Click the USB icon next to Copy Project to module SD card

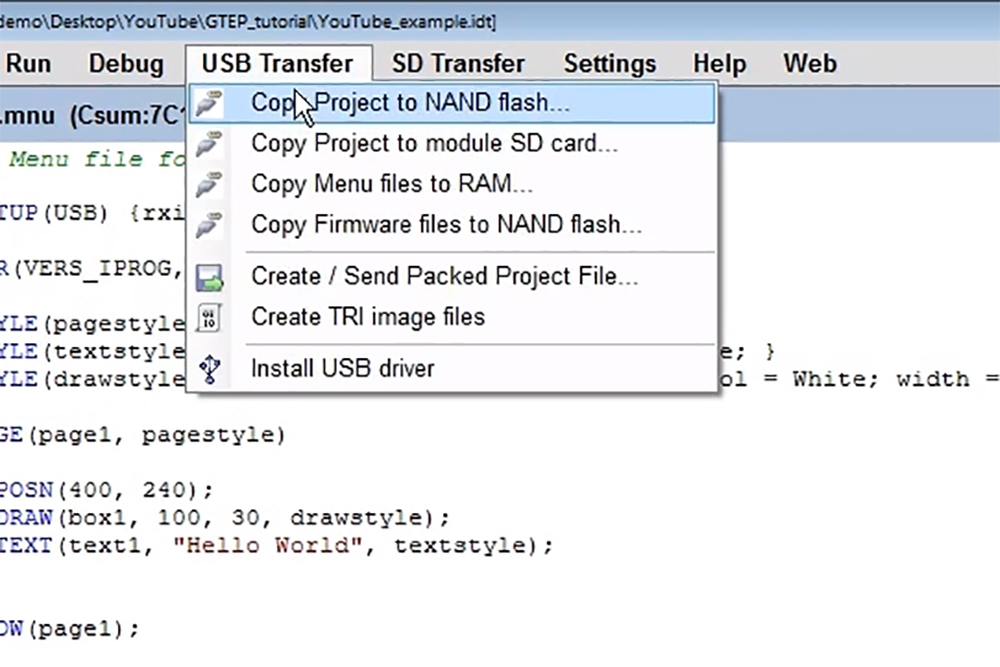(209, 144)
